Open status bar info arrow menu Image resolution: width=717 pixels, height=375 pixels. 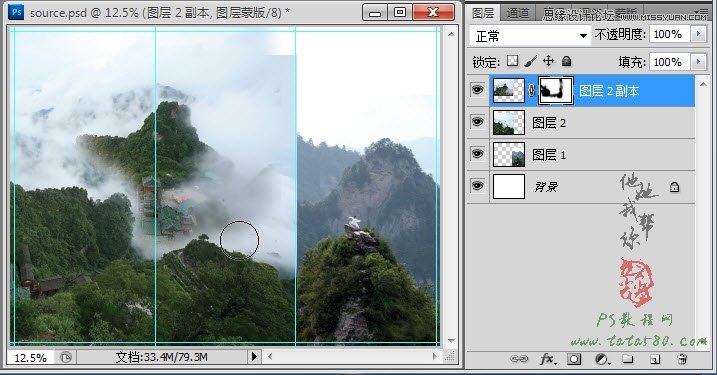[x=254, y=357]
